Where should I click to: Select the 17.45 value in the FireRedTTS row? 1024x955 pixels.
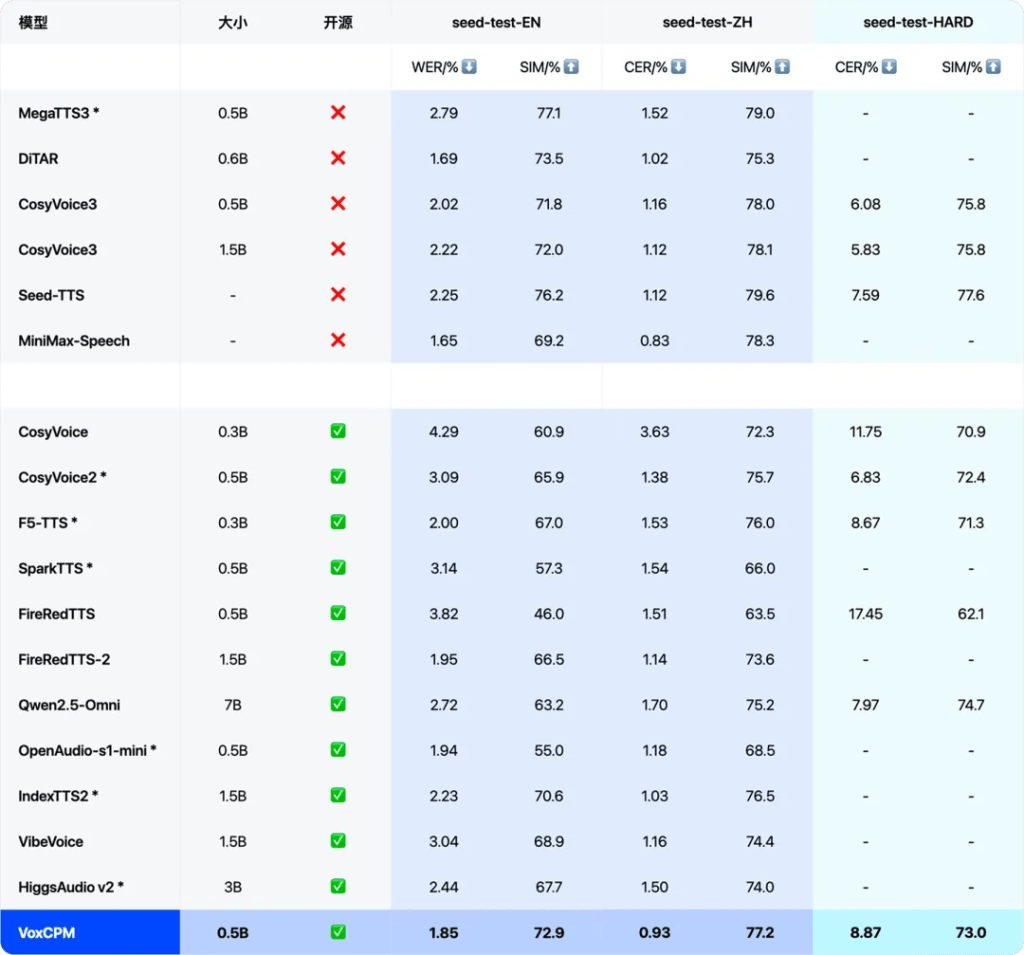tap(865, 614)
